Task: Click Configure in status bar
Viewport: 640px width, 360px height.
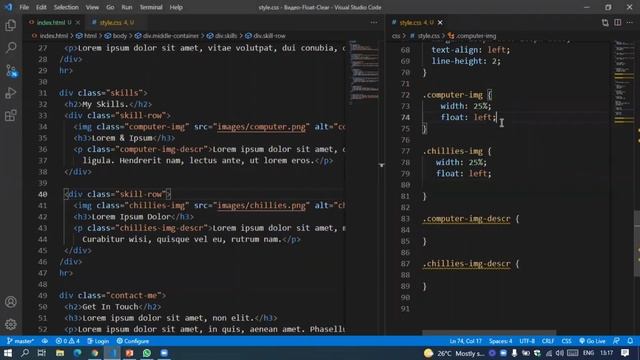Action: click(133, 341)
